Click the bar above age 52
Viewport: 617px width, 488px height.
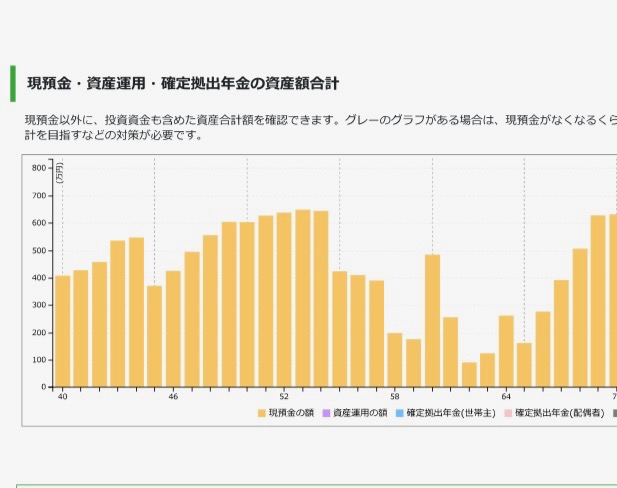click(x=284, y=300)
